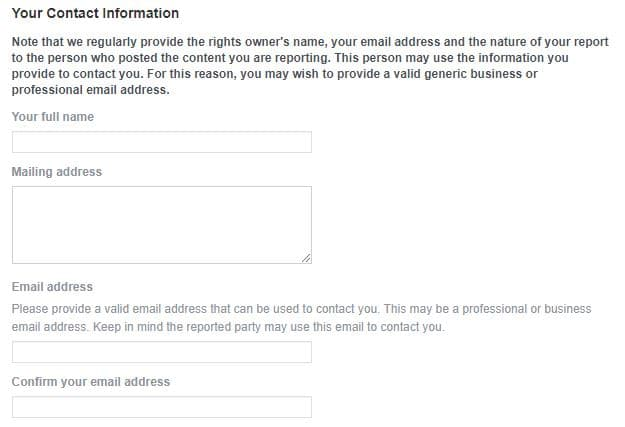Select the Confirm your email address field

(x=161, y=407)
